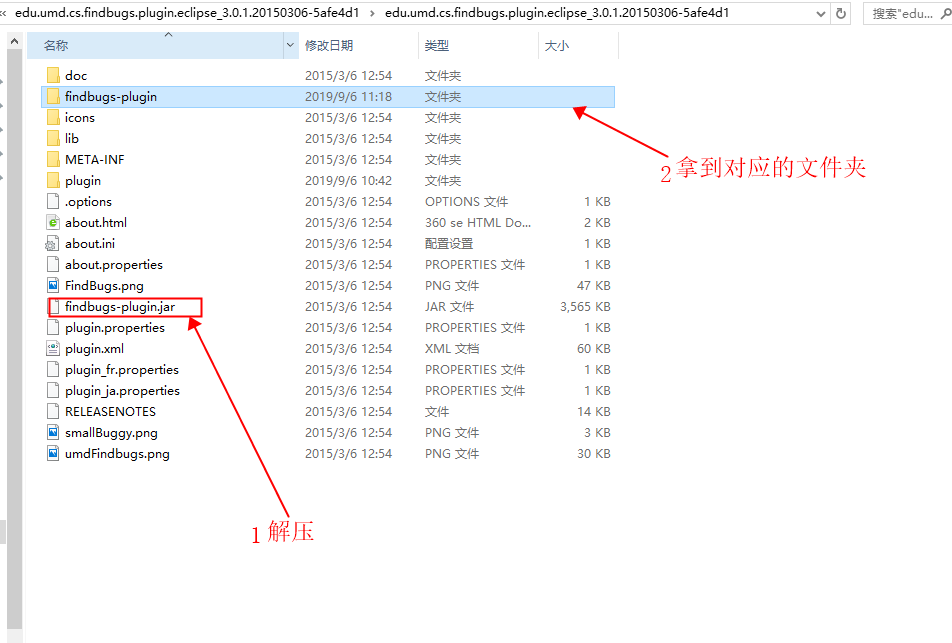Select the META-INF folder icon

(53, 160)
